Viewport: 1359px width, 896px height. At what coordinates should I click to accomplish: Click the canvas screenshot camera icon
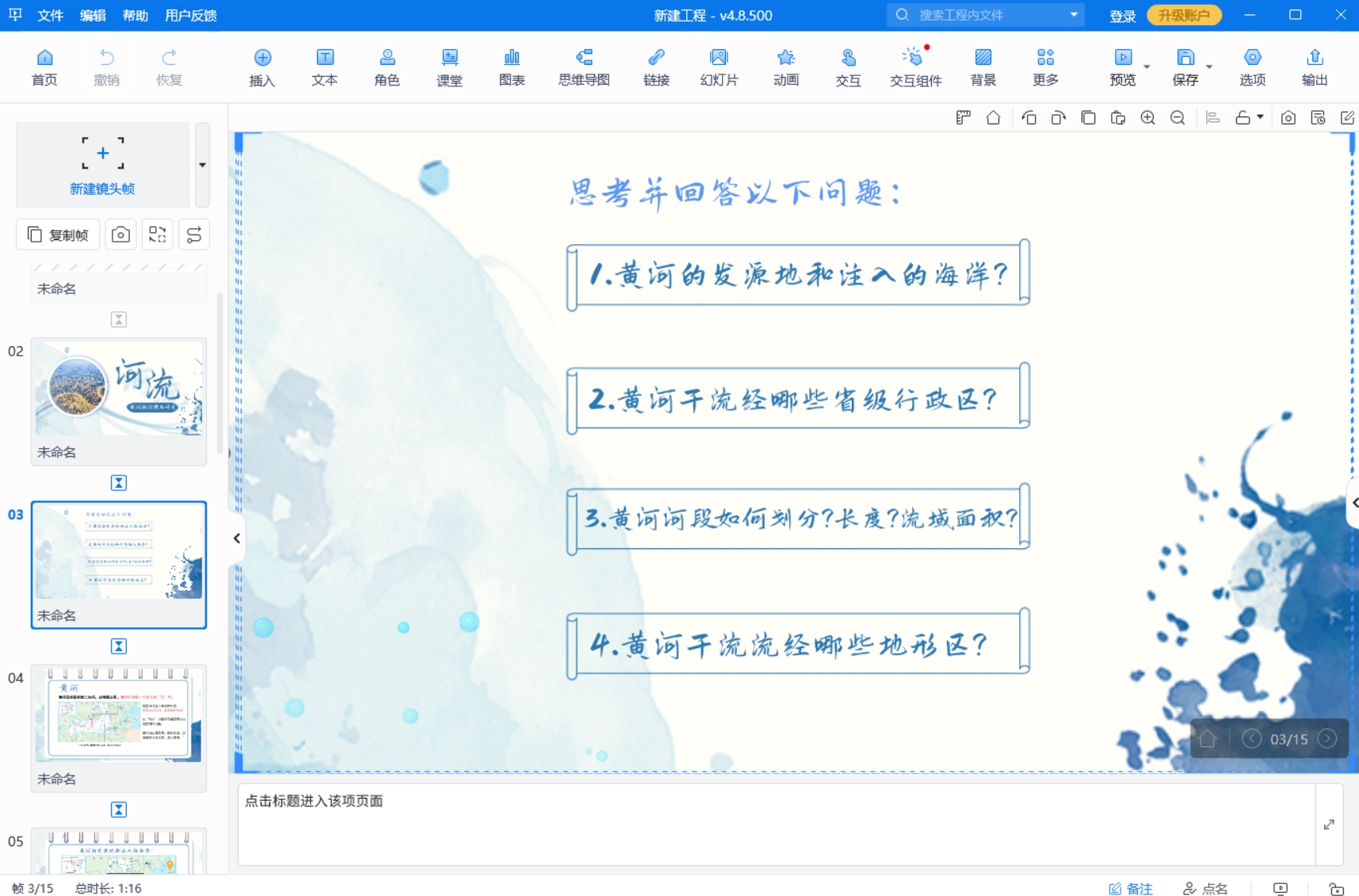click(x=1288, y=118)
